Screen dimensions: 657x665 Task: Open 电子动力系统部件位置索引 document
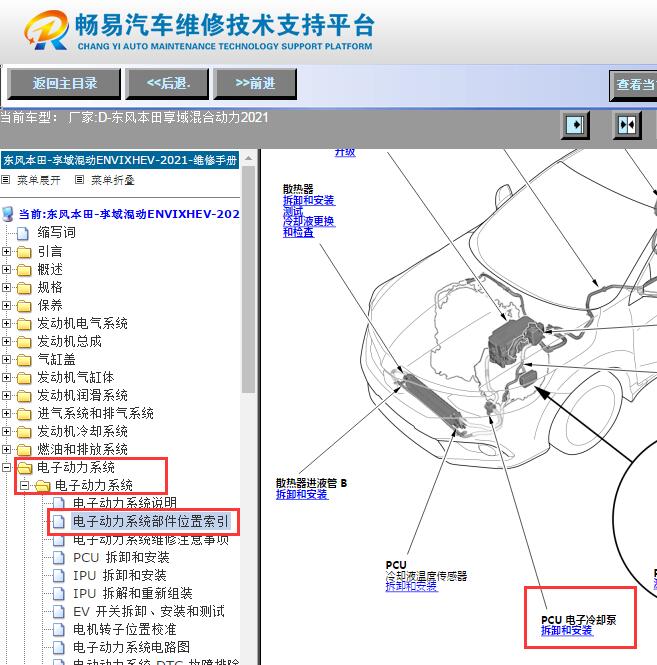(151, 521)
